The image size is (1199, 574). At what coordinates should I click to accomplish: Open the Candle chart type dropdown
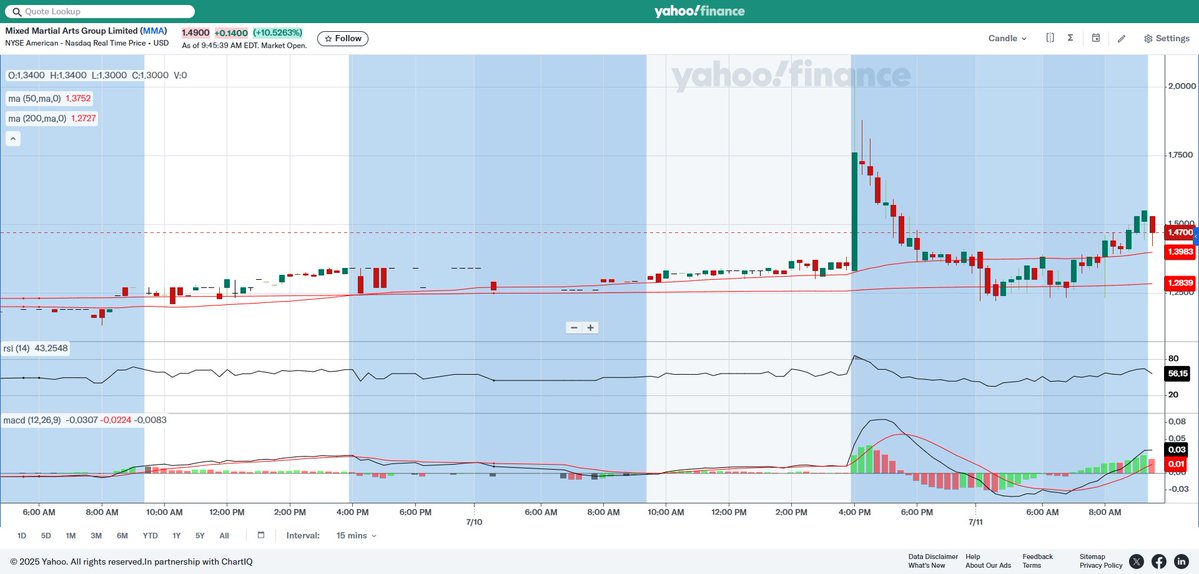[x=1007, y=38]
